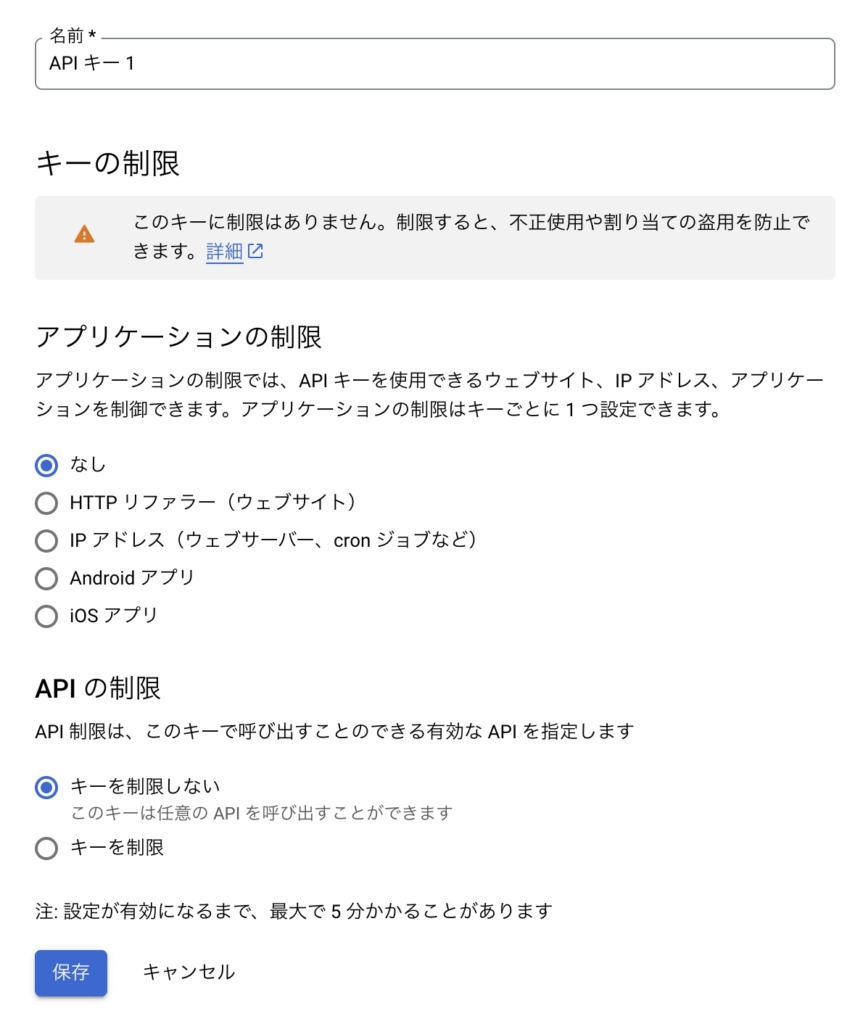
Task: Focus the 名前 input field
Action: click(435, 63)
